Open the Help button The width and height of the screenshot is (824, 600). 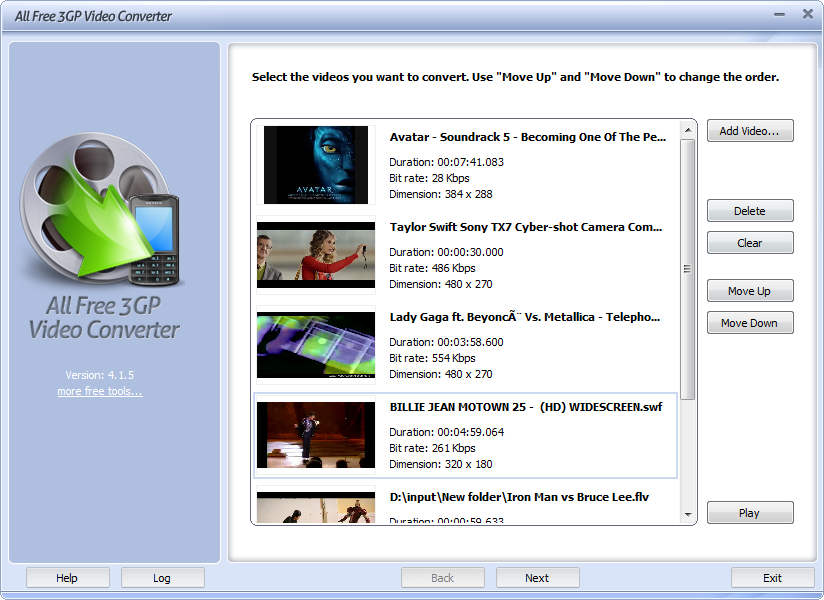67,578
